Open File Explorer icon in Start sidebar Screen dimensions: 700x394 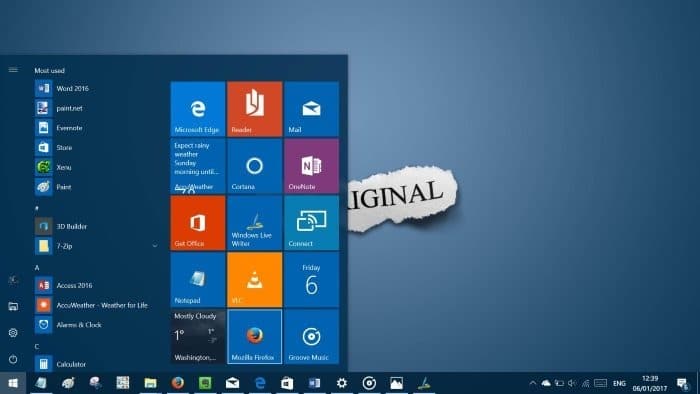pos(13,306)
